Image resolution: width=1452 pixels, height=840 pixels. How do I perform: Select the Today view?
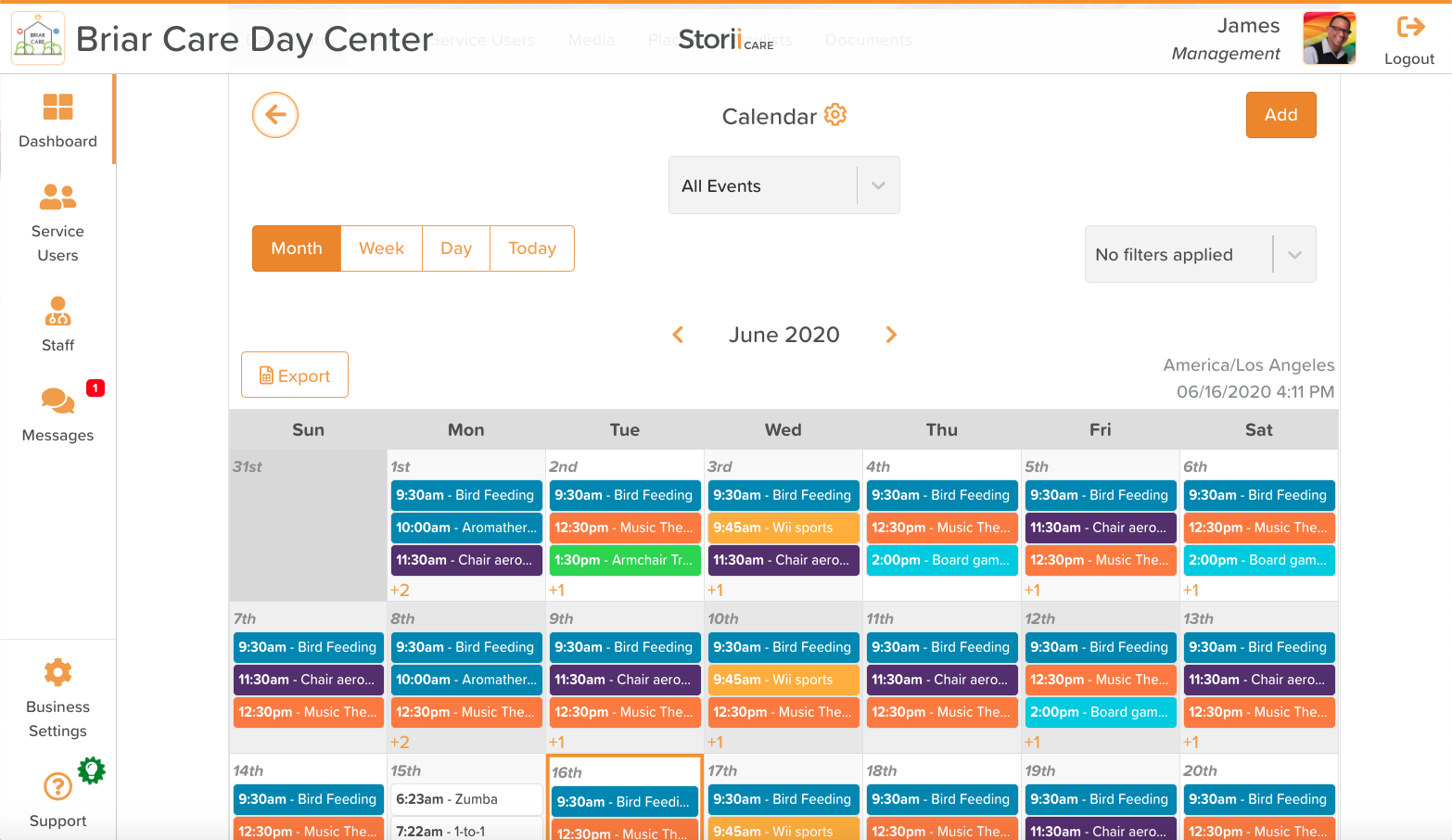coord(531,248)
